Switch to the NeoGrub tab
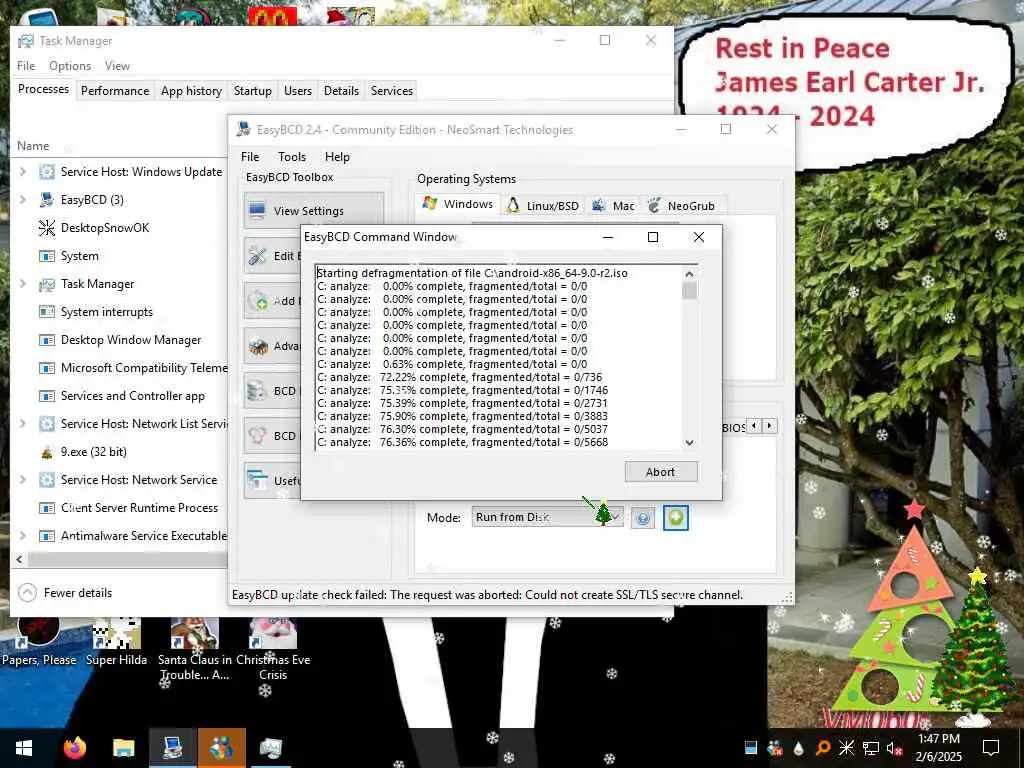The image size is (1024, 768). [x=682, y=206]
